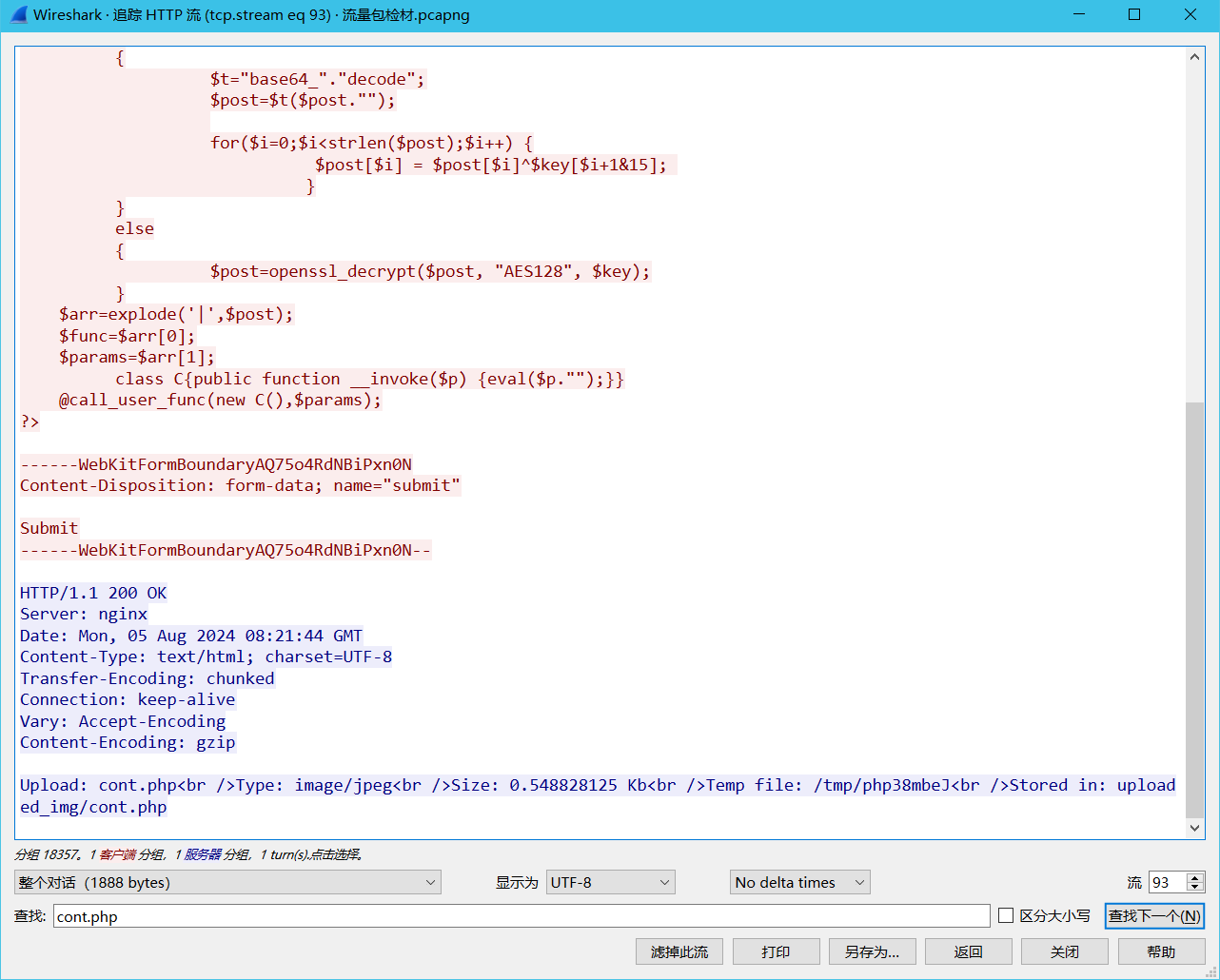Image resolution: width=1220 pixels, height=980 pixels.
Task: Click the else keyword line in code
Action: (x=134, y=228)
